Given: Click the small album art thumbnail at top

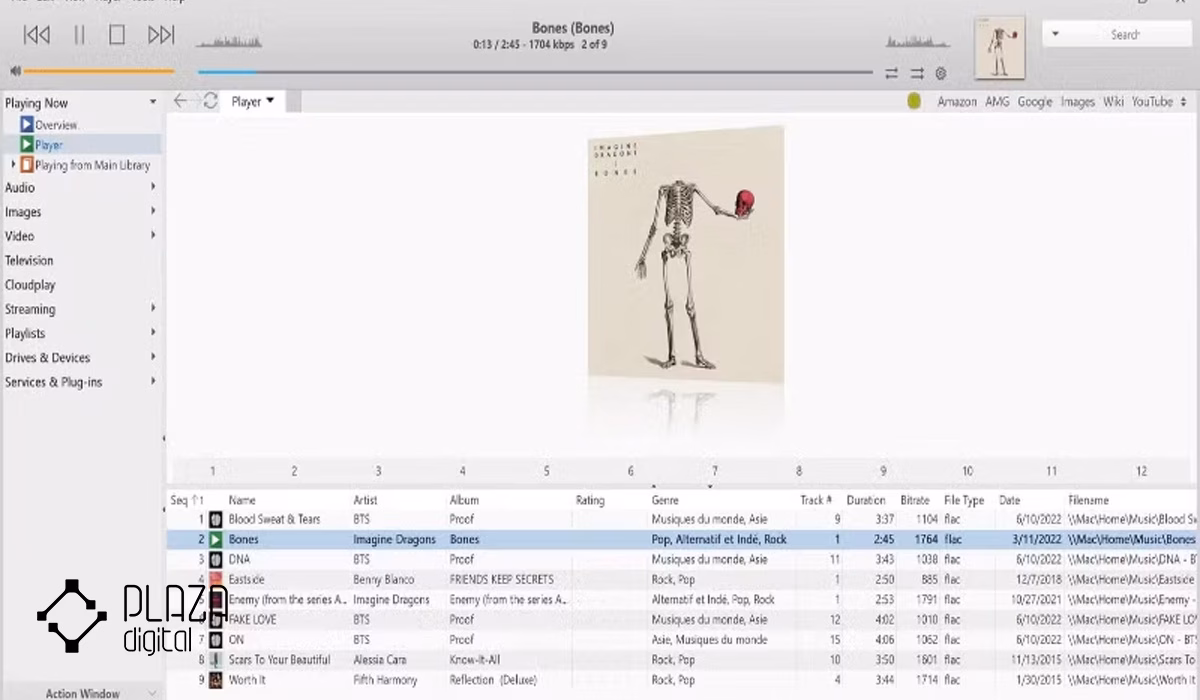Looking at the screenshot, I should 1000,47.
